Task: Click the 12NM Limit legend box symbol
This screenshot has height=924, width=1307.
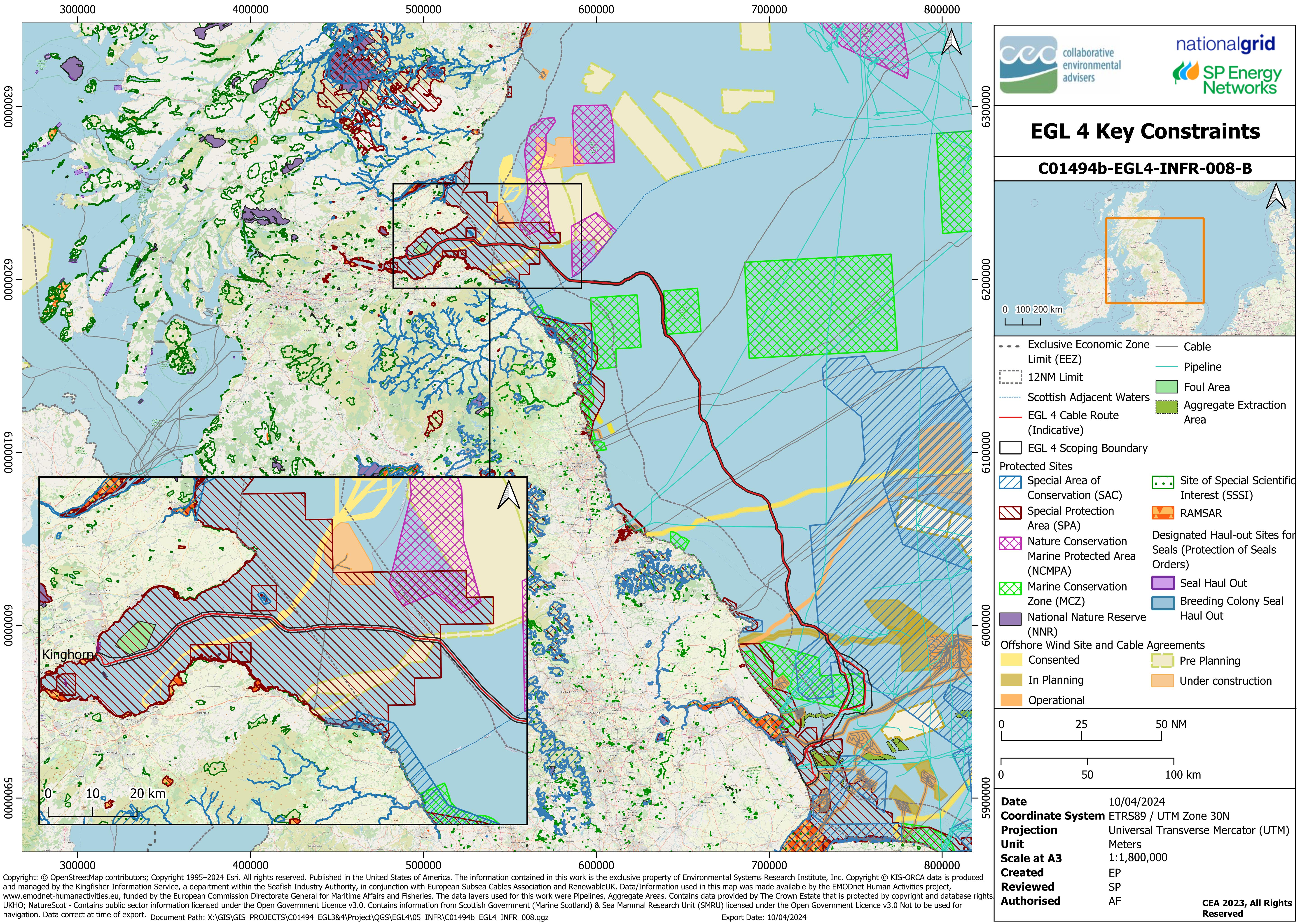Action: click(1010, 377)
